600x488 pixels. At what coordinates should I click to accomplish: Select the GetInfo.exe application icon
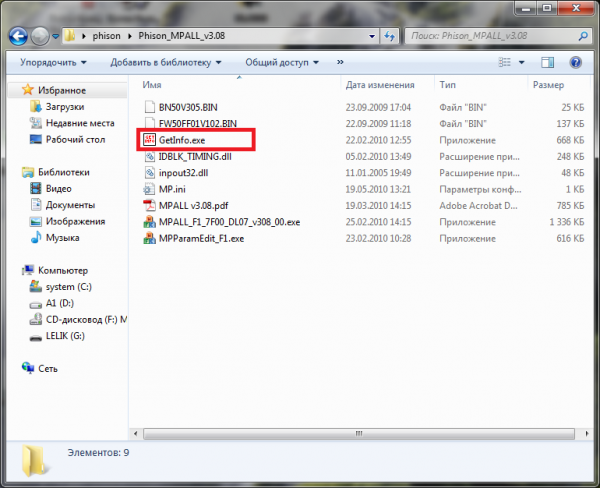click(149, 140)
